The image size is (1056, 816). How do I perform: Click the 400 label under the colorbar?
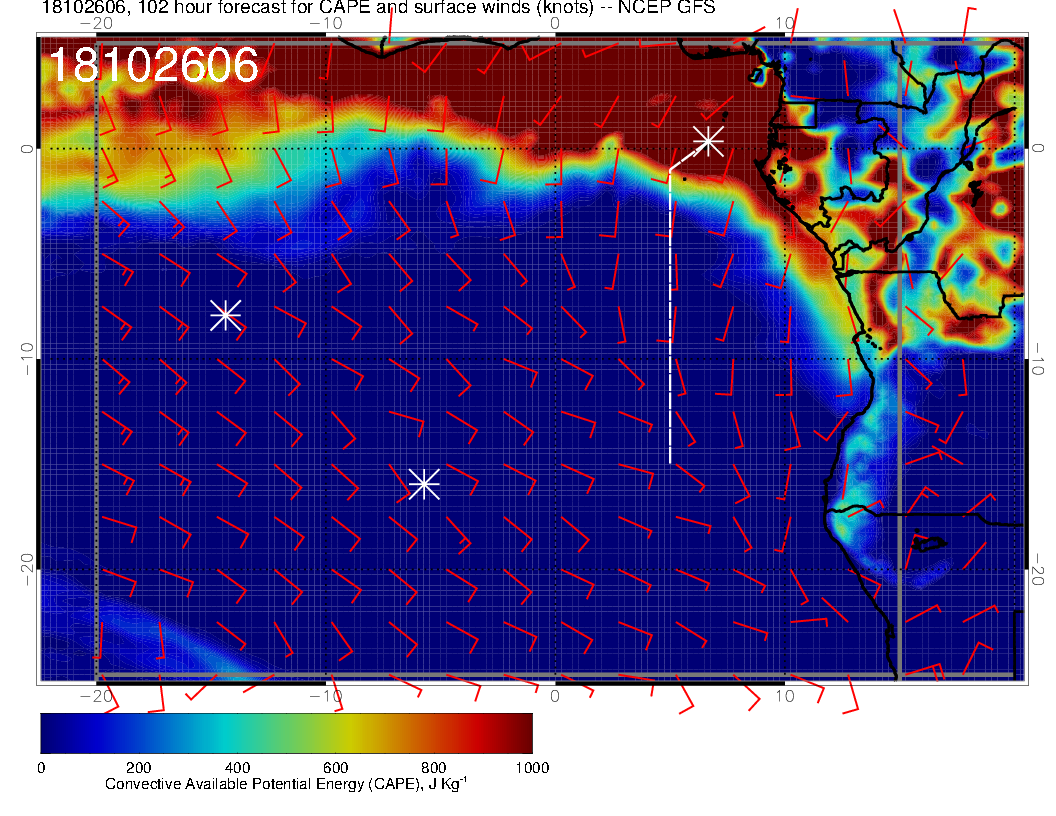[237, 768]
